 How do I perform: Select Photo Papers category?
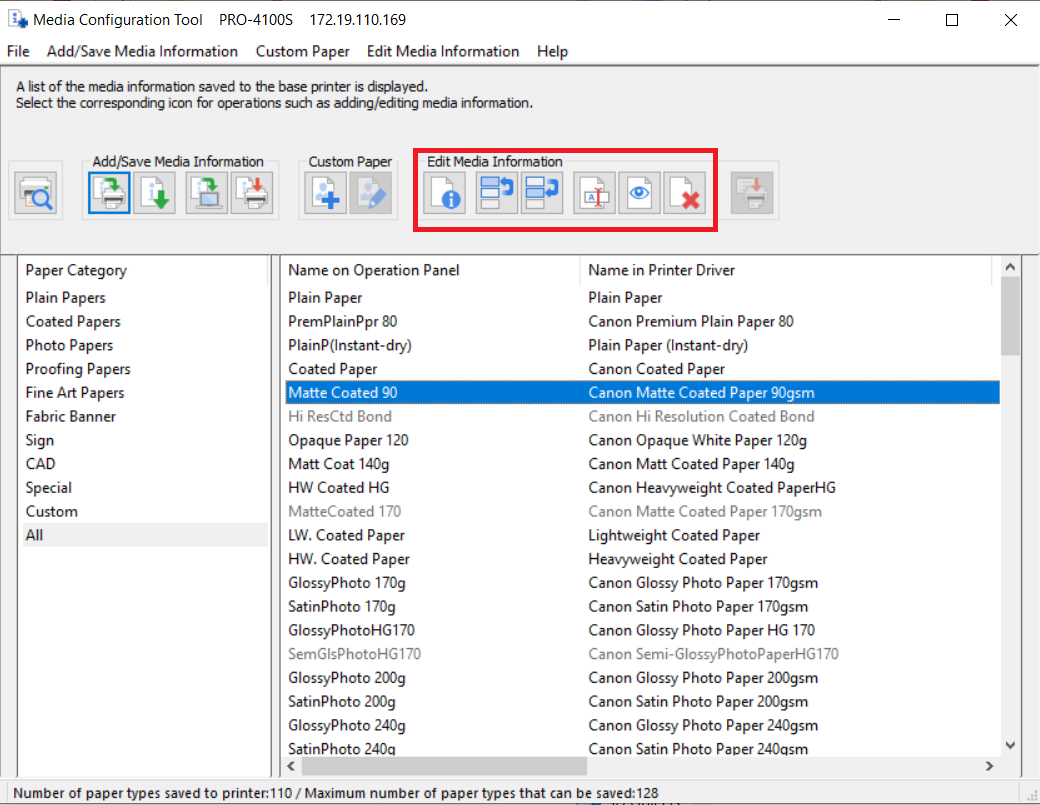[69, 345]
